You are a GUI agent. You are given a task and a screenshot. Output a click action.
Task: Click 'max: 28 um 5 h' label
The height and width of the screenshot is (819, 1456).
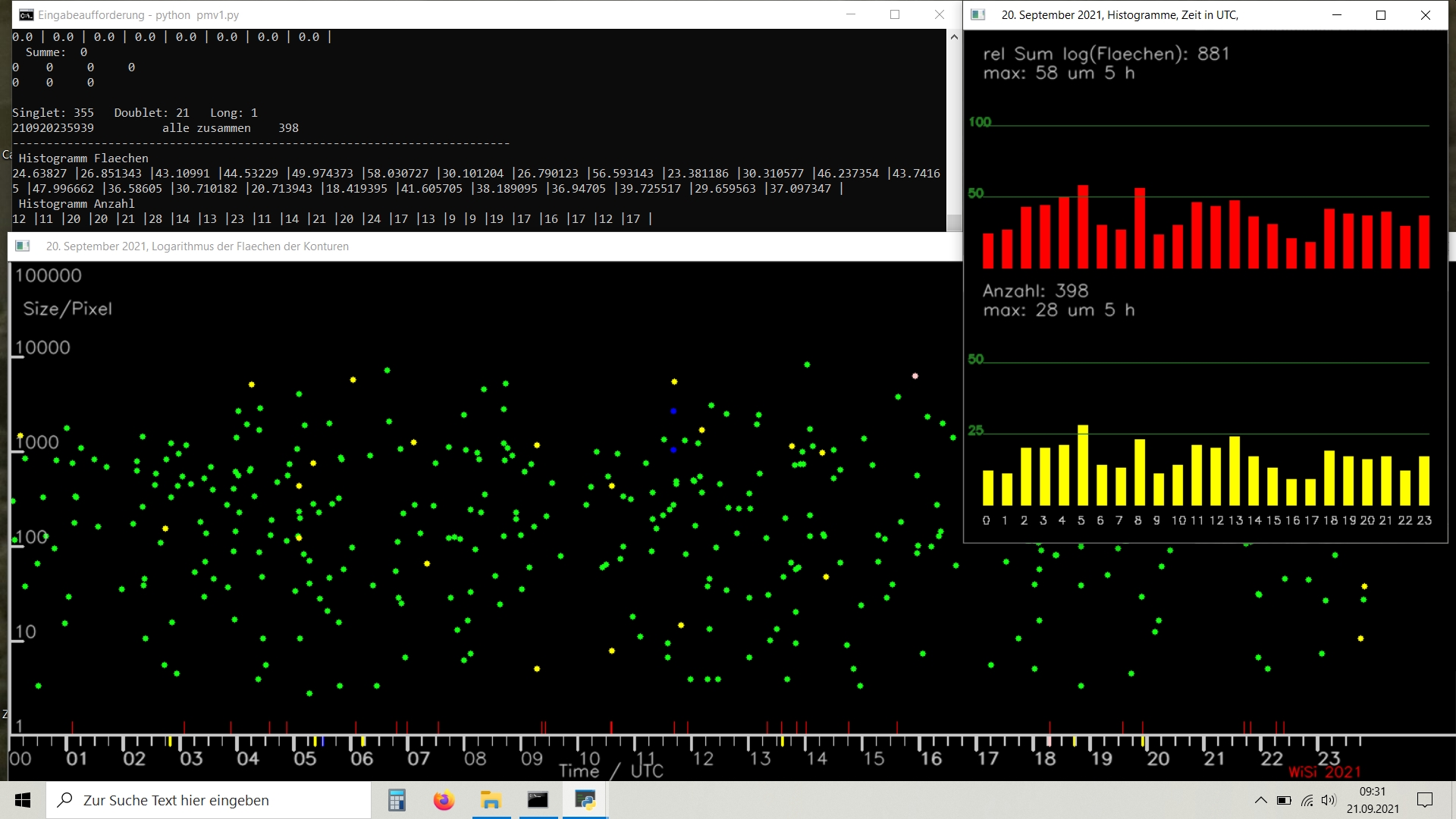[x=1059, y=310]
